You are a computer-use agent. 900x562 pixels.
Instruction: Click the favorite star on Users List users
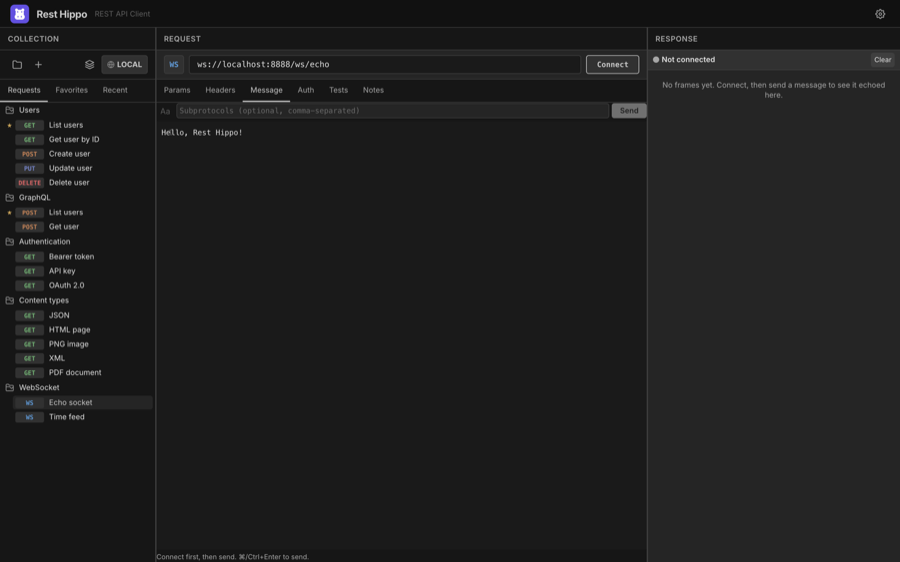coord(9,125)
